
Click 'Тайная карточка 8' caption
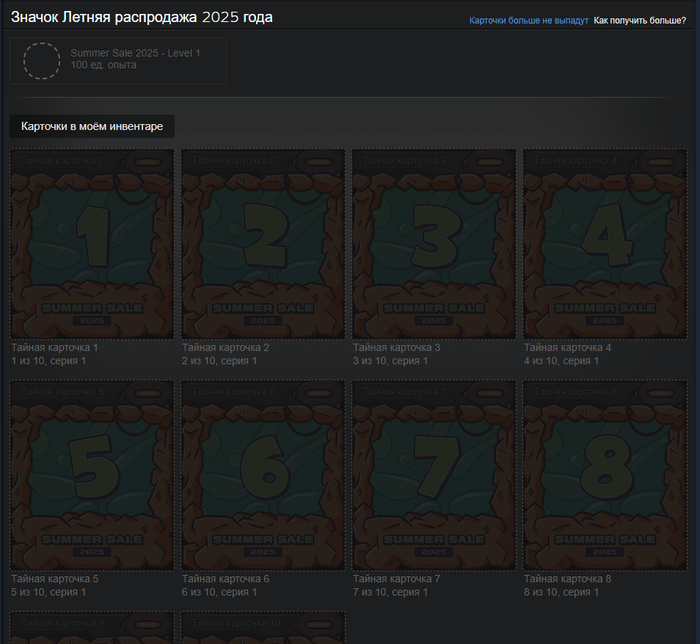[567, 579]
